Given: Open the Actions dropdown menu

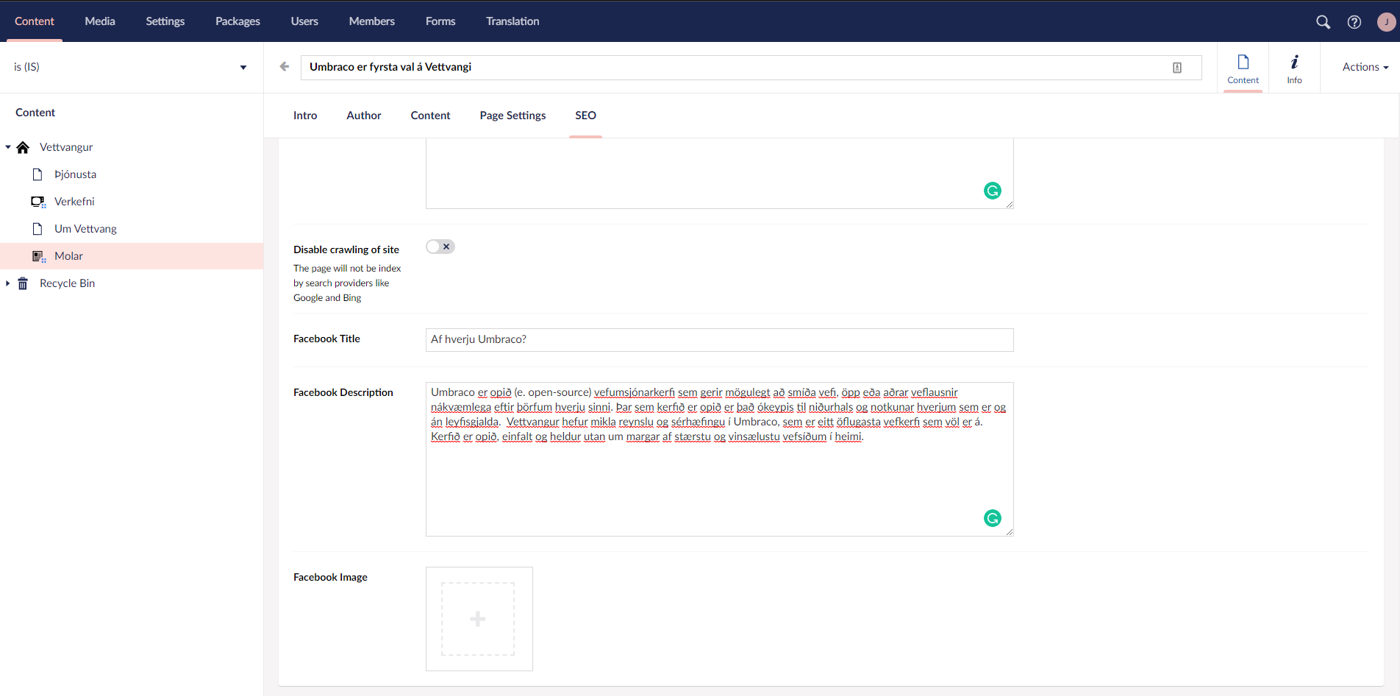Looking at the screenshot, I should [1365, 67].
